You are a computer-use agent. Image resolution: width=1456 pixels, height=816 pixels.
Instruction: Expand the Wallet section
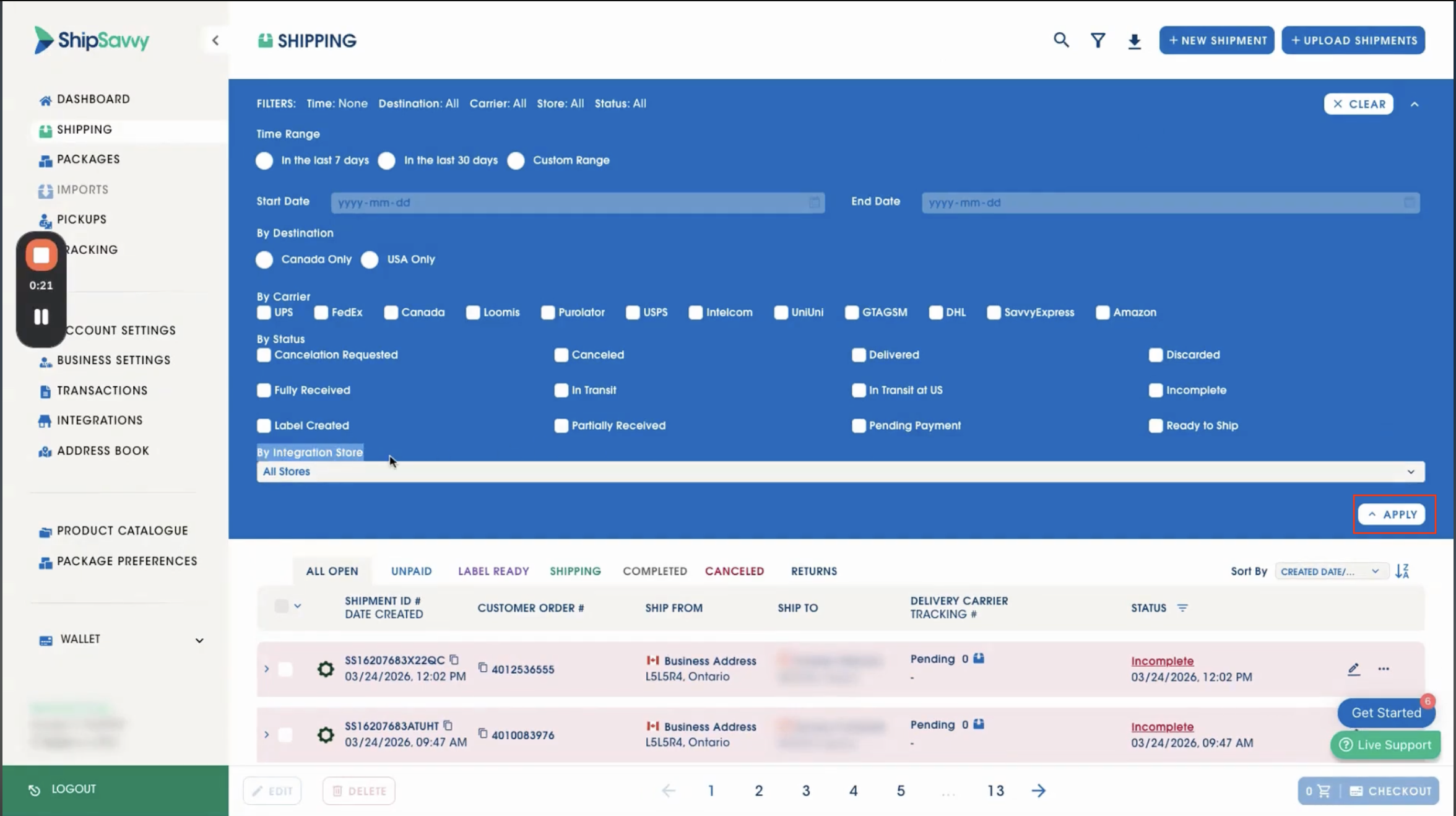[x=199, y=640]
